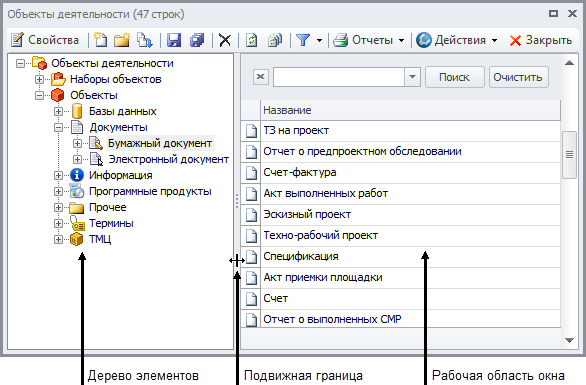Open the filter dropdown arrow
The image size is (586, 385).
[x=320, y=40]
